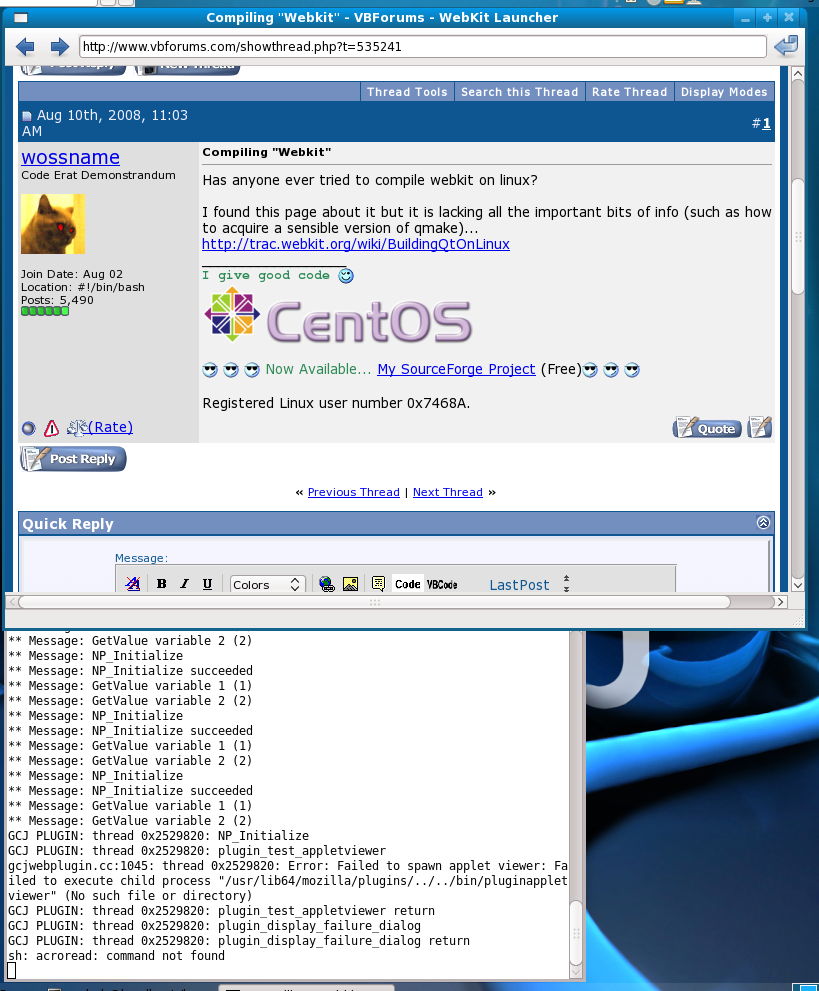Click the horizontal scroll right arrow
The image size is (819, 991).
coord(781,602)
